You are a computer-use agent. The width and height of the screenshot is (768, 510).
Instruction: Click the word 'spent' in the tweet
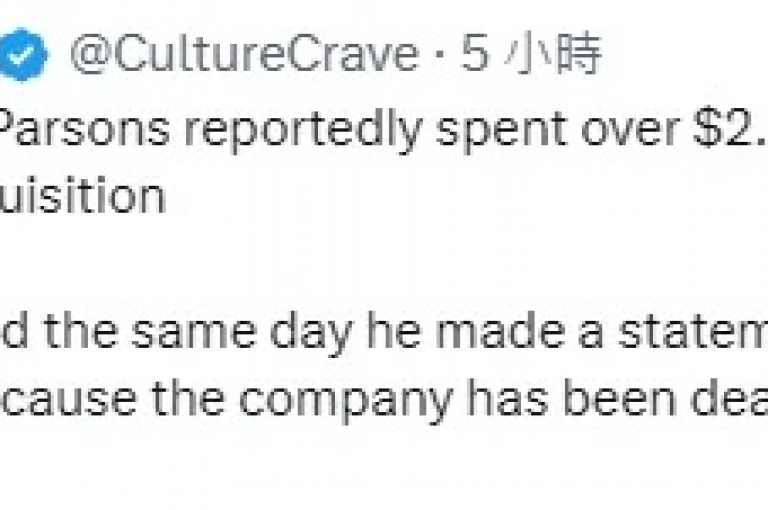[501, 131]
